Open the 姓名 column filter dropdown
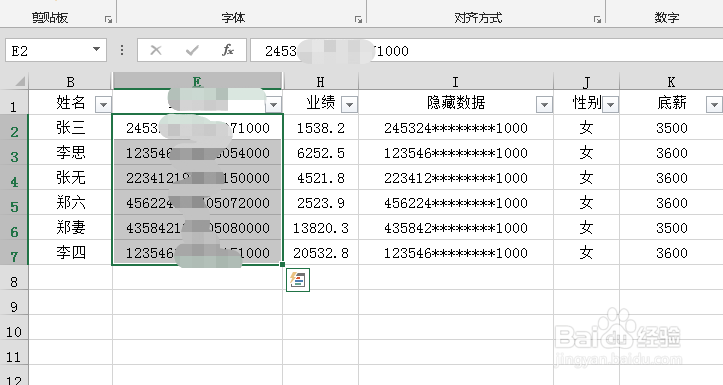 103,105
